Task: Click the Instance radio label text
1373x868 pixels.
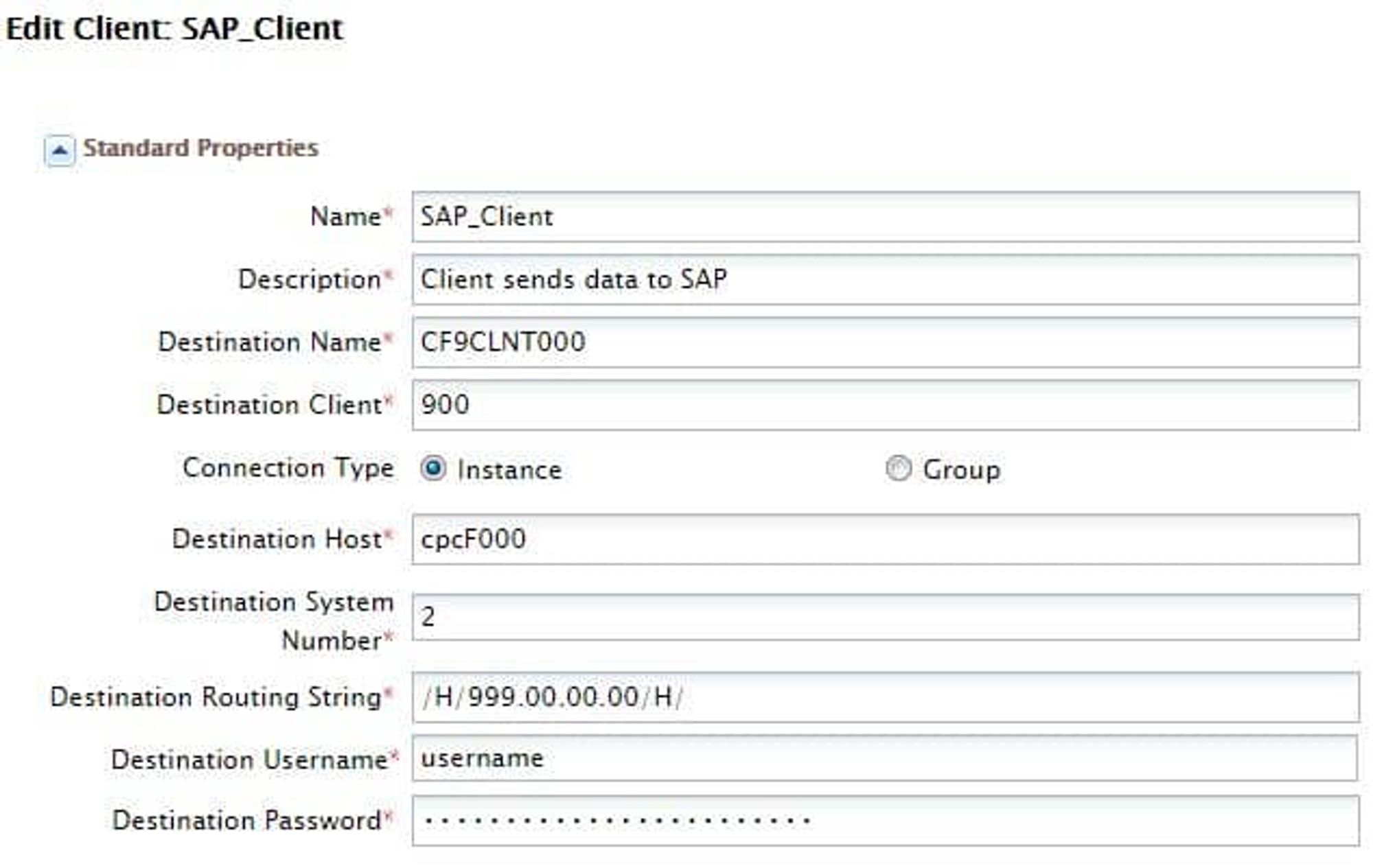Action: (x=509, y=470)
